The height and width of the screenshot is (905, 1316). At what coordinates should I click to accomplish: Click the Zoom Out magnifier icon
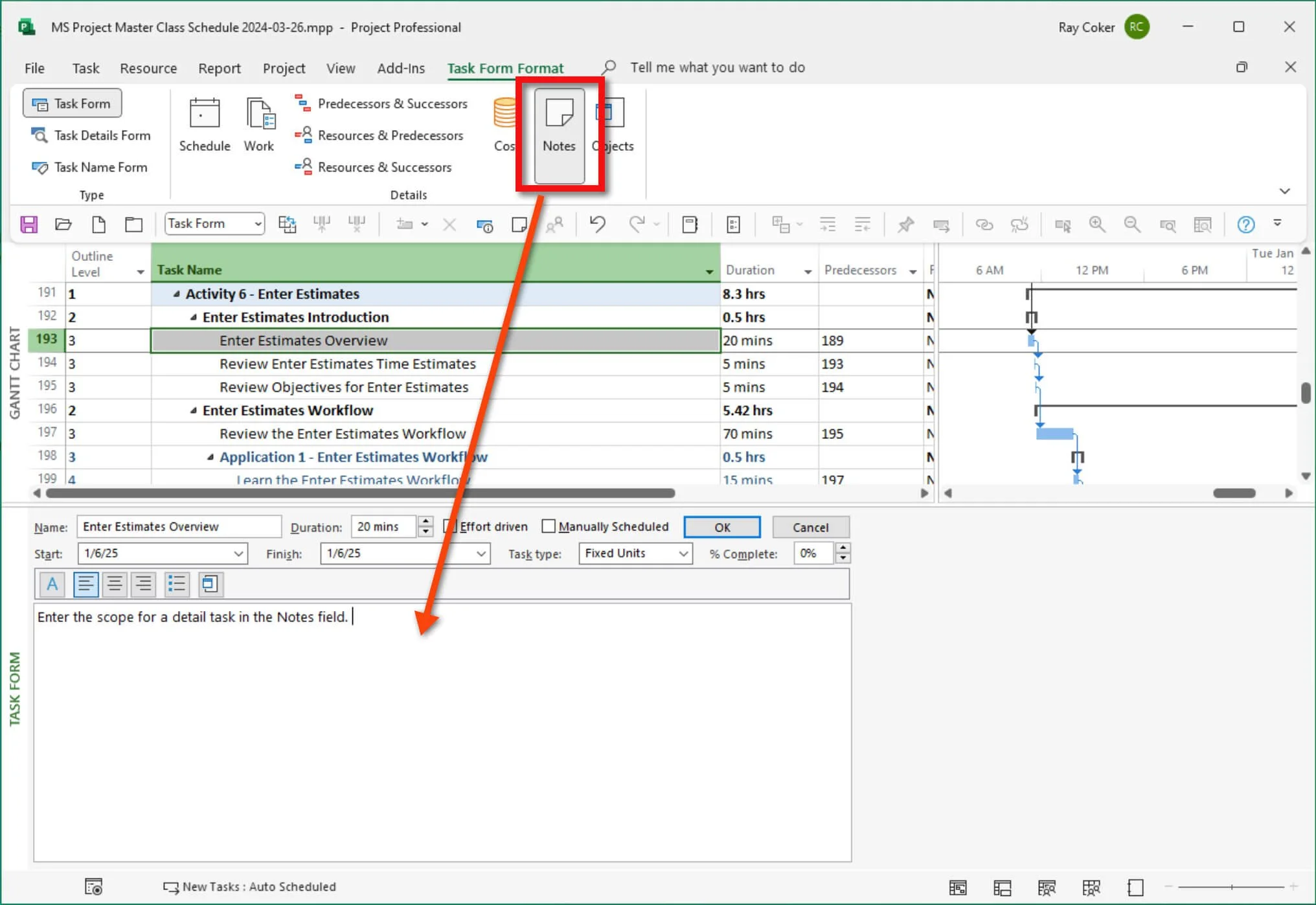click(1132, 225)
